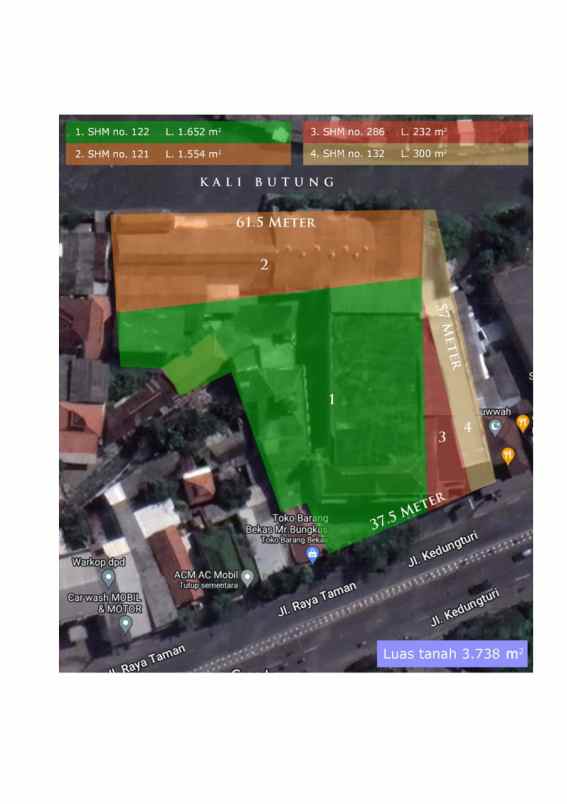
Task: Select parcel number 2 on orange area
Action: (x=264, y=264)
